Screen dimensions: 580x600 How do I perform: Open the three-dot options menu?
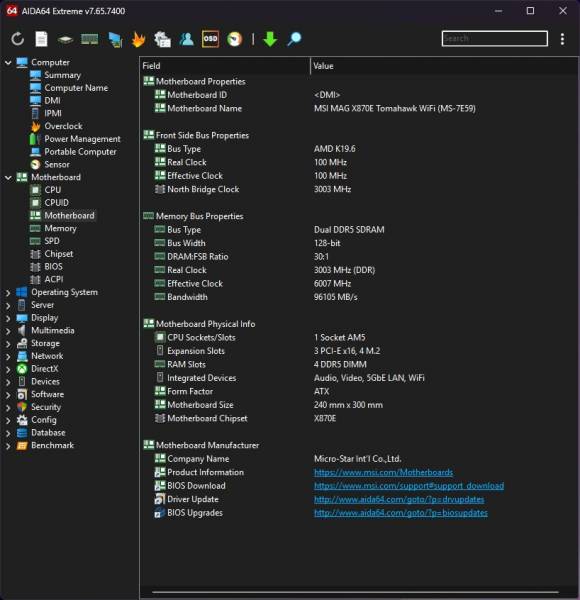562,39
